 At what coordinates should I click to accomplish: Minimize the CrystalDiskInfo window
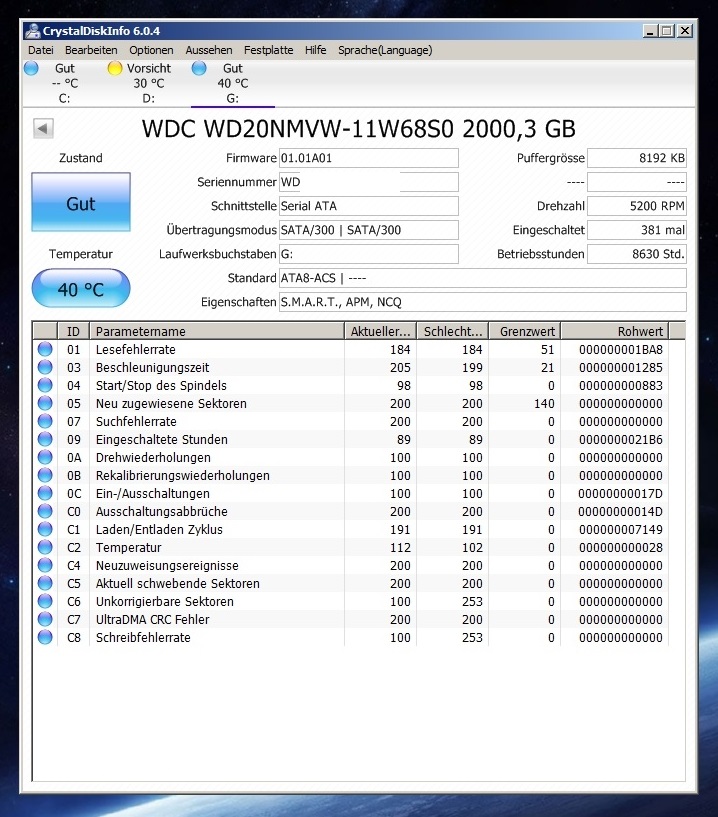click(650, 31)
